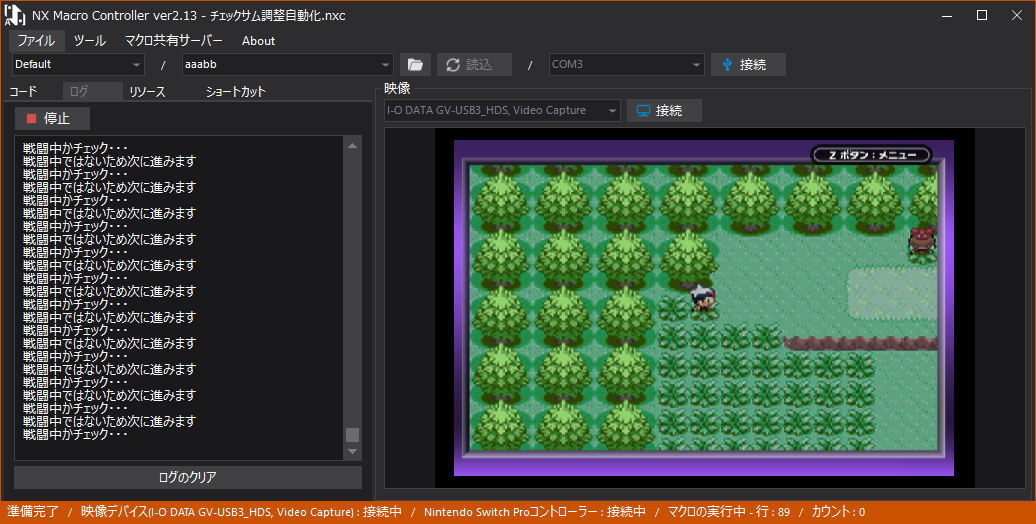Maximize the NX Macro Controller window
Image resolution: width=1036 pixels, height=524 pixels.
click(x=982, y=15)
